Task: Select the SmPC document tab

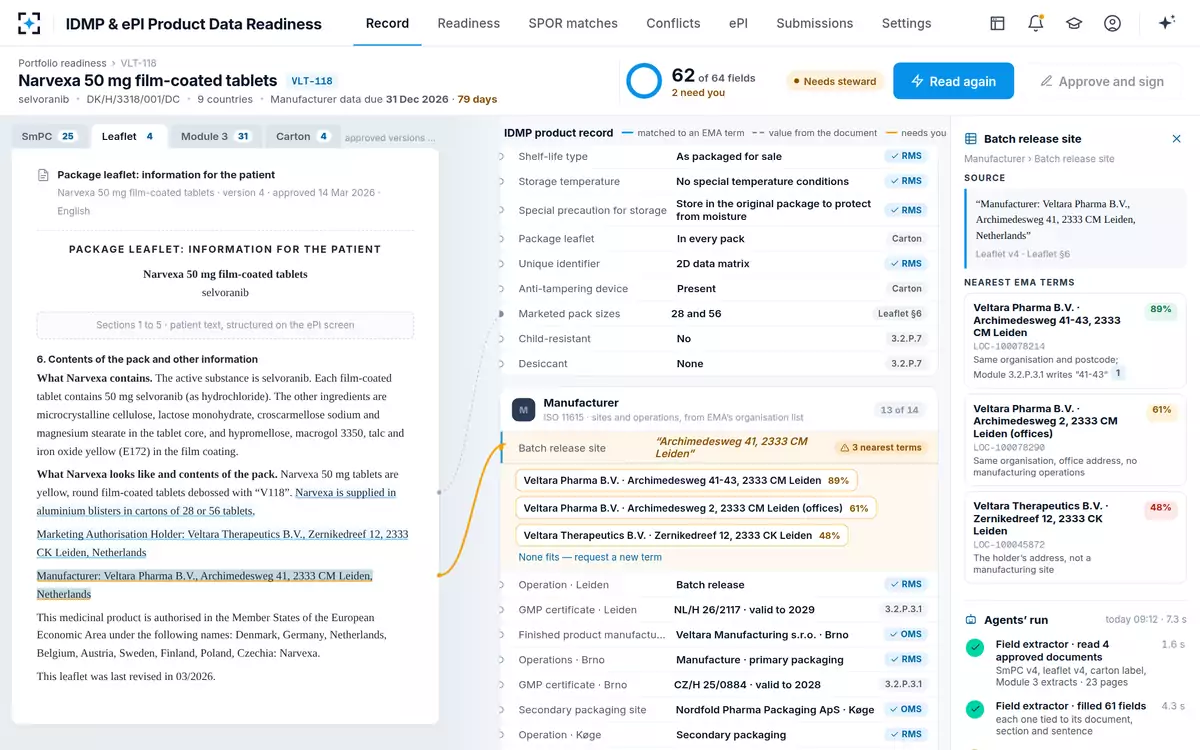Action: (50, 136)
